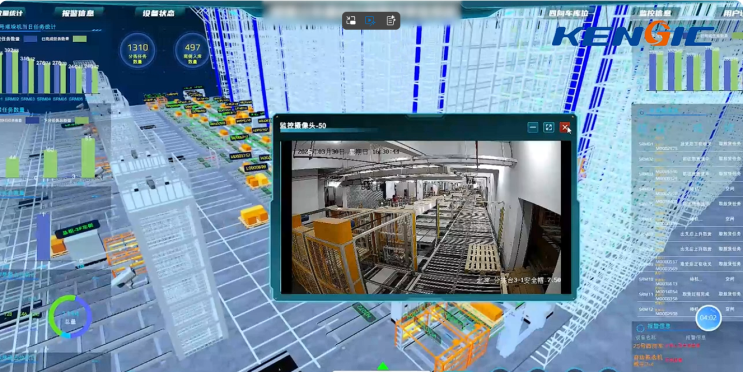
Task: Click the security camera model in 3D scene
Action: 124,278
